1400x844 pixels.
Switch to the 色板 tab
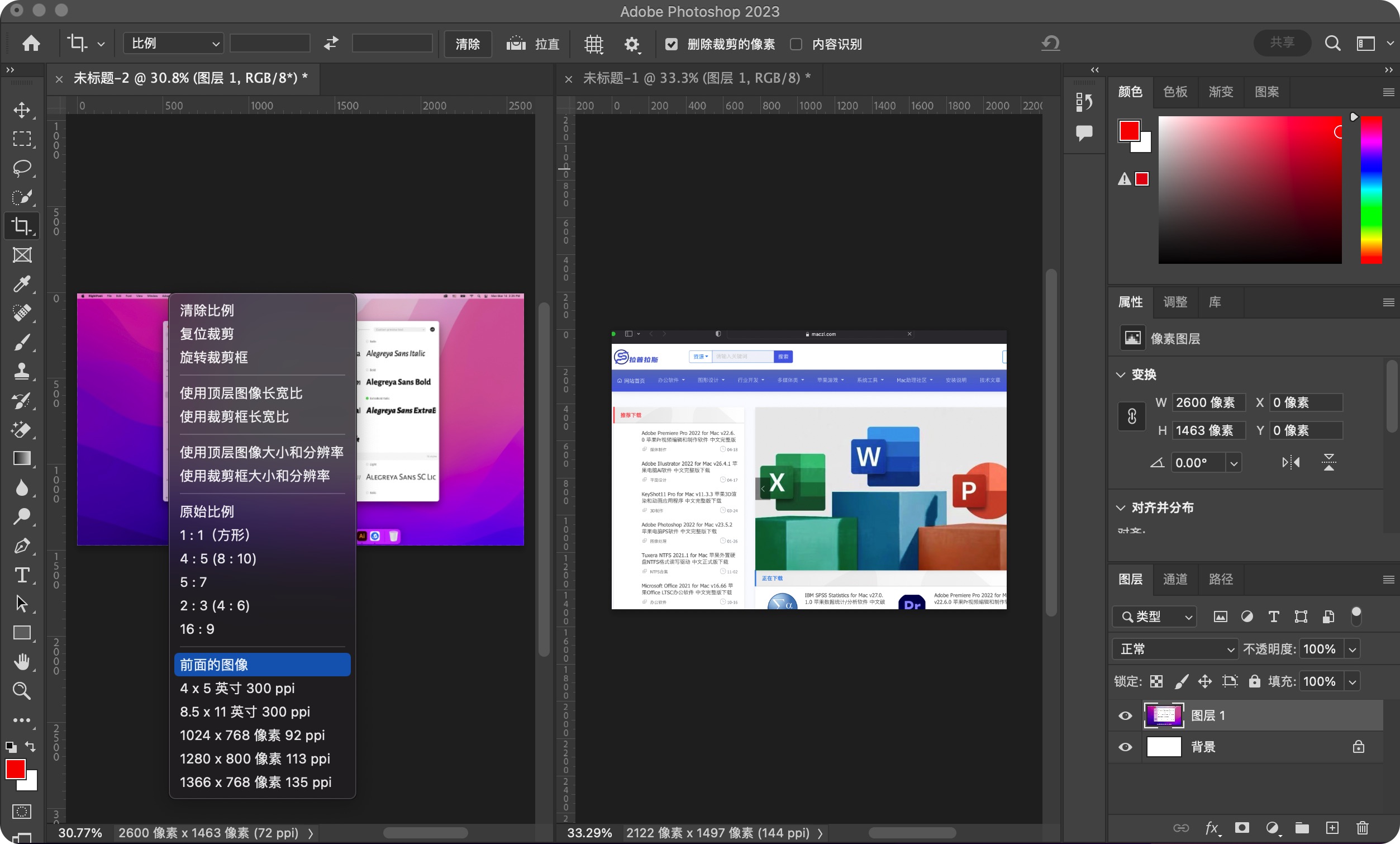click(1175, 92)
